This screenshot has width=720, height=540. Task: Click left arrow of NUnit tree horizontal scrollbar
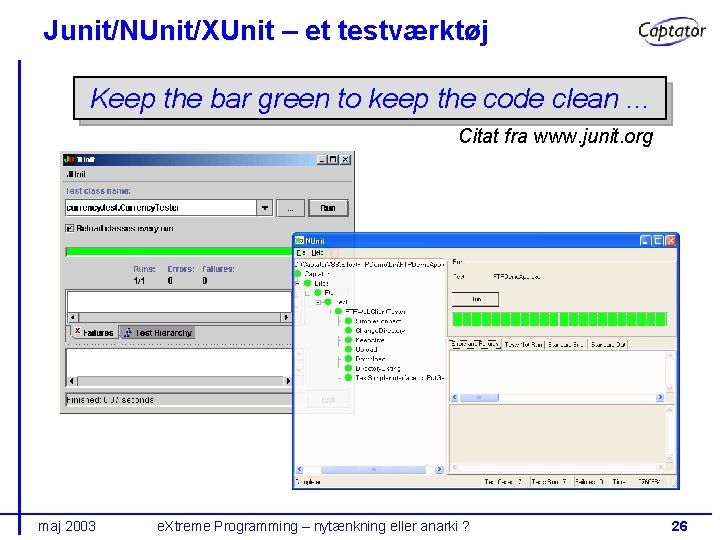[x=299, y=469]
